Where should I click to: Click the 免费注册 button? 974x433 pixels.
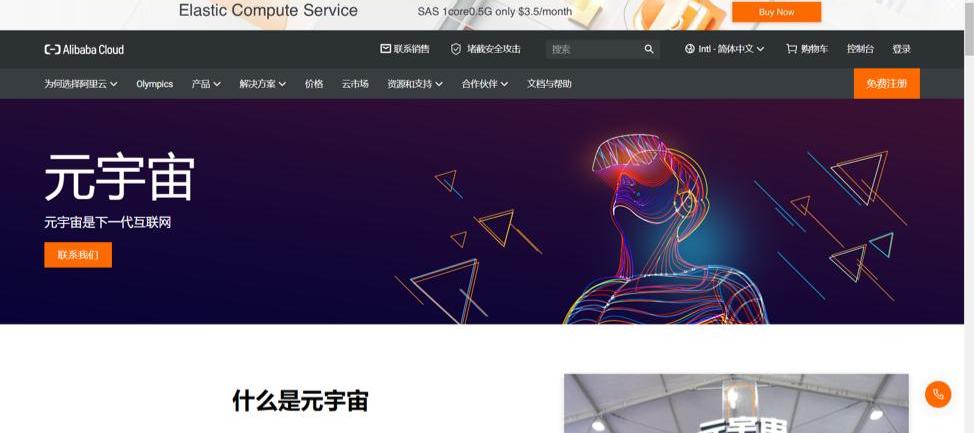[x=886, y=84]
